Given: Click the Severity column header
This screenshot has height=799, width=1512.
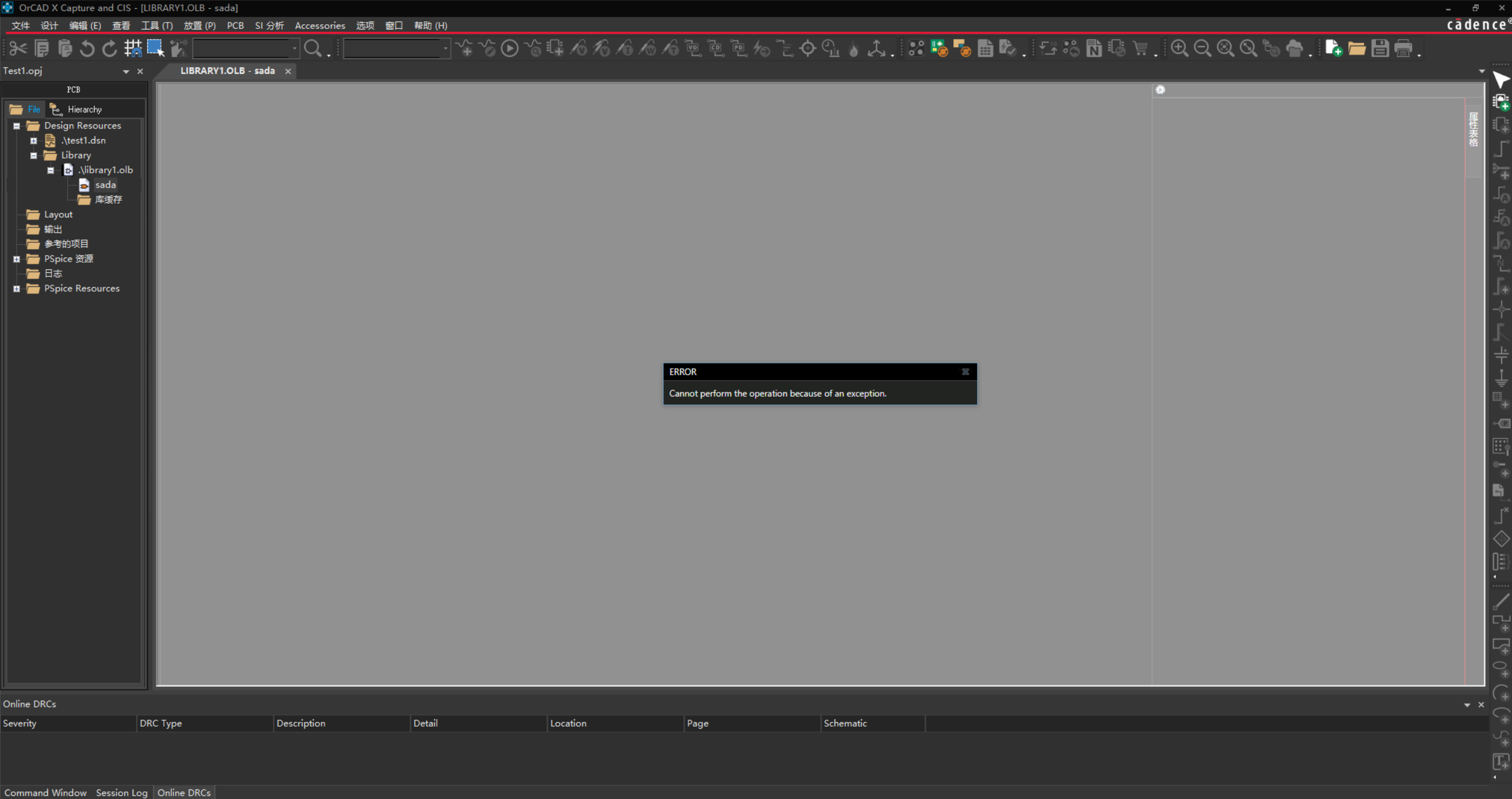Looking at the screenshot, I should (x=68, y=723).
